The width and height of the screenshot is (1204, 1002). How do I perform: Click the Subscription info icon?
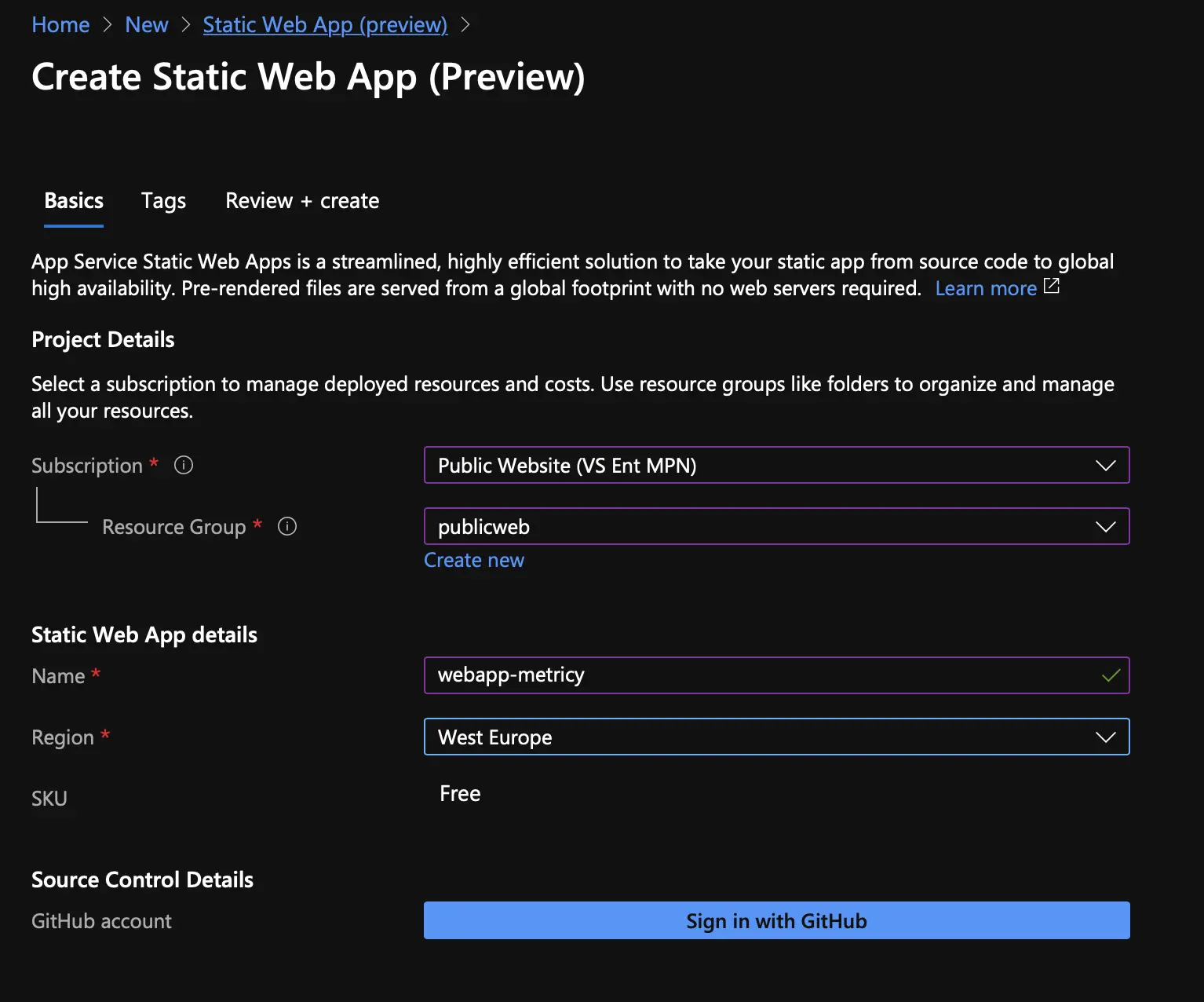[x=183, y=465]
